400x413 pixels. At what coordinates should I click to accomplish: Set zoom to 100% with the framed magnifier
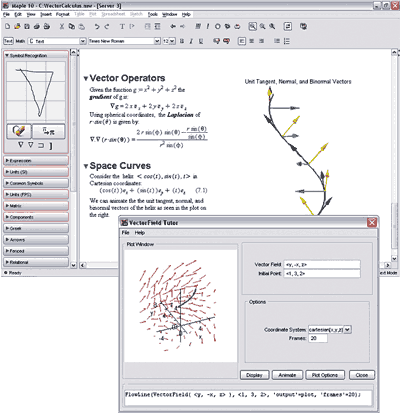click(252, 26)
